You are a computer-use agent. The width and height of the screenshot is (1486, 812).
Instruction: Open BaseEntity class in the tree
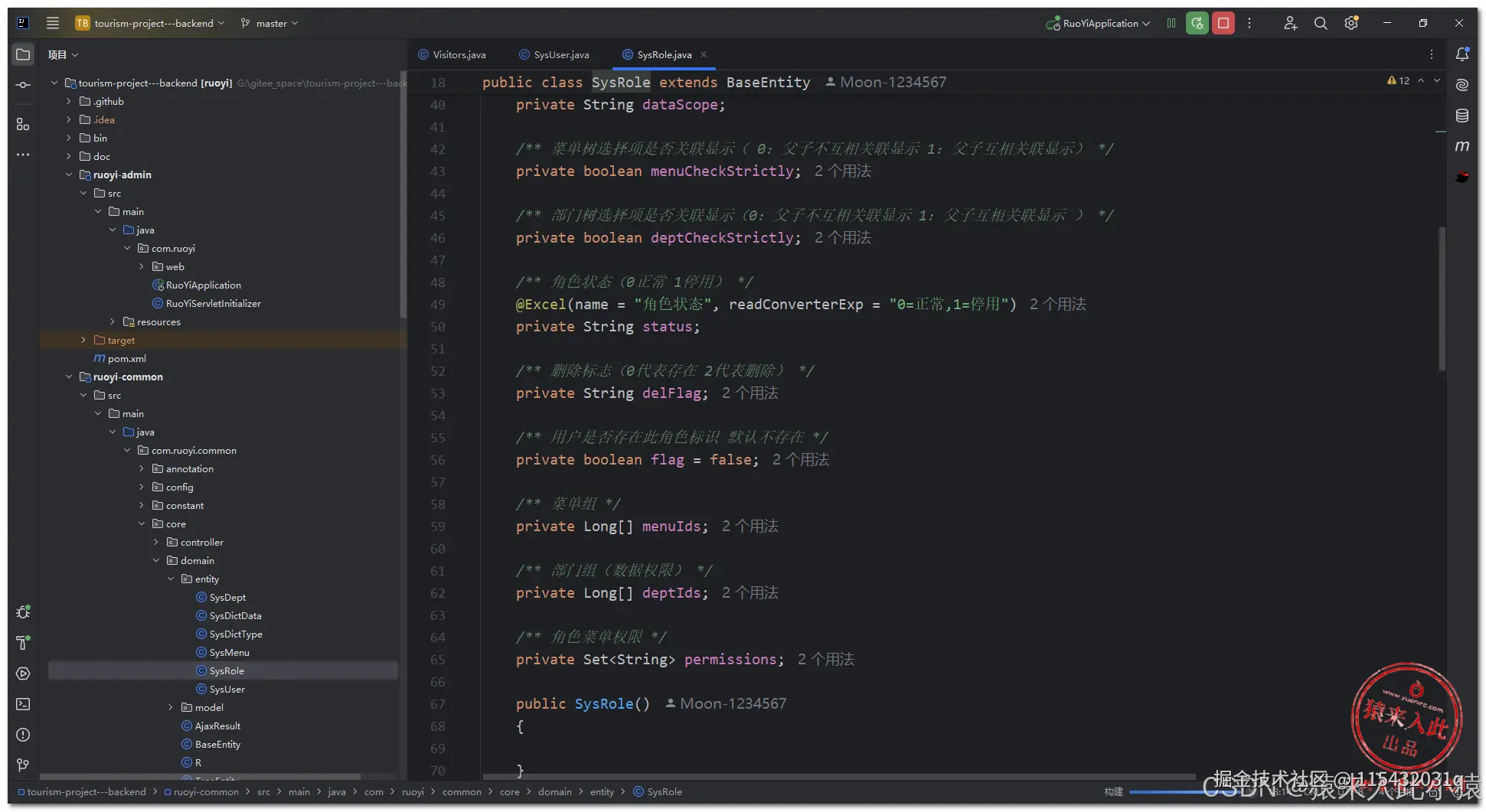click(x=211, y=744)
